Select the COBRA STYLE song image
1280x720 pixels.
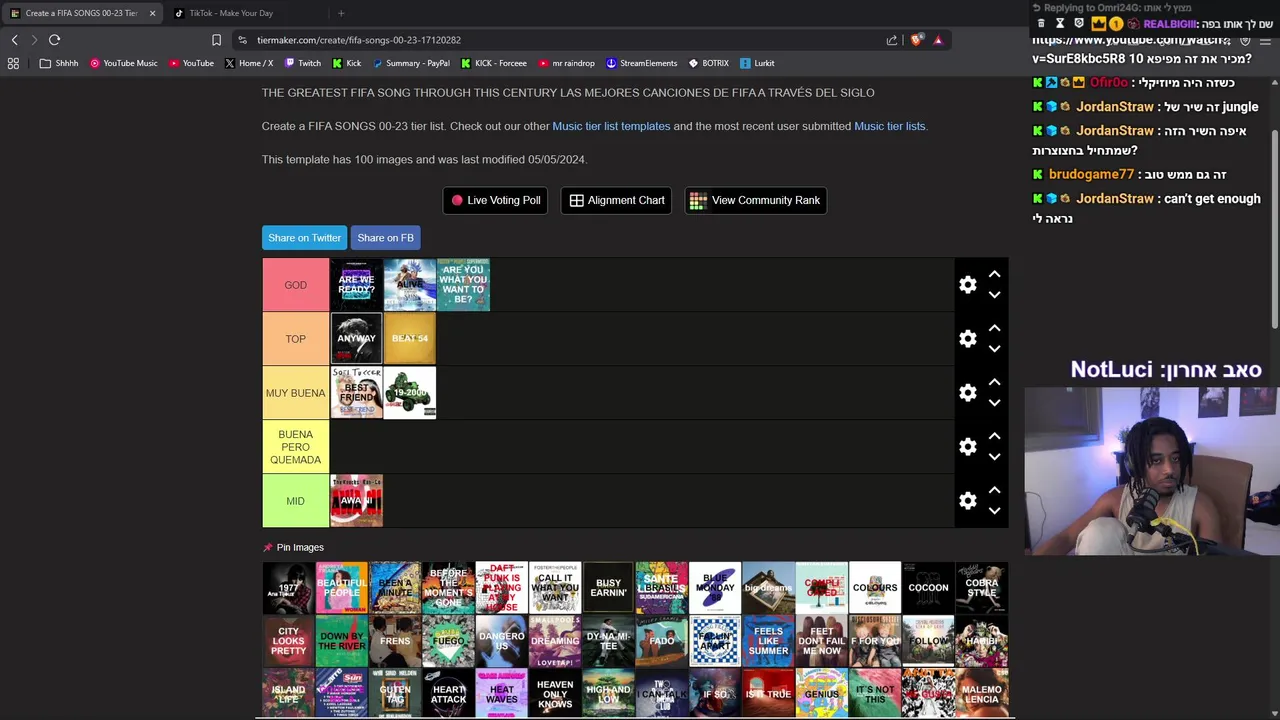[x=981, y=588]
